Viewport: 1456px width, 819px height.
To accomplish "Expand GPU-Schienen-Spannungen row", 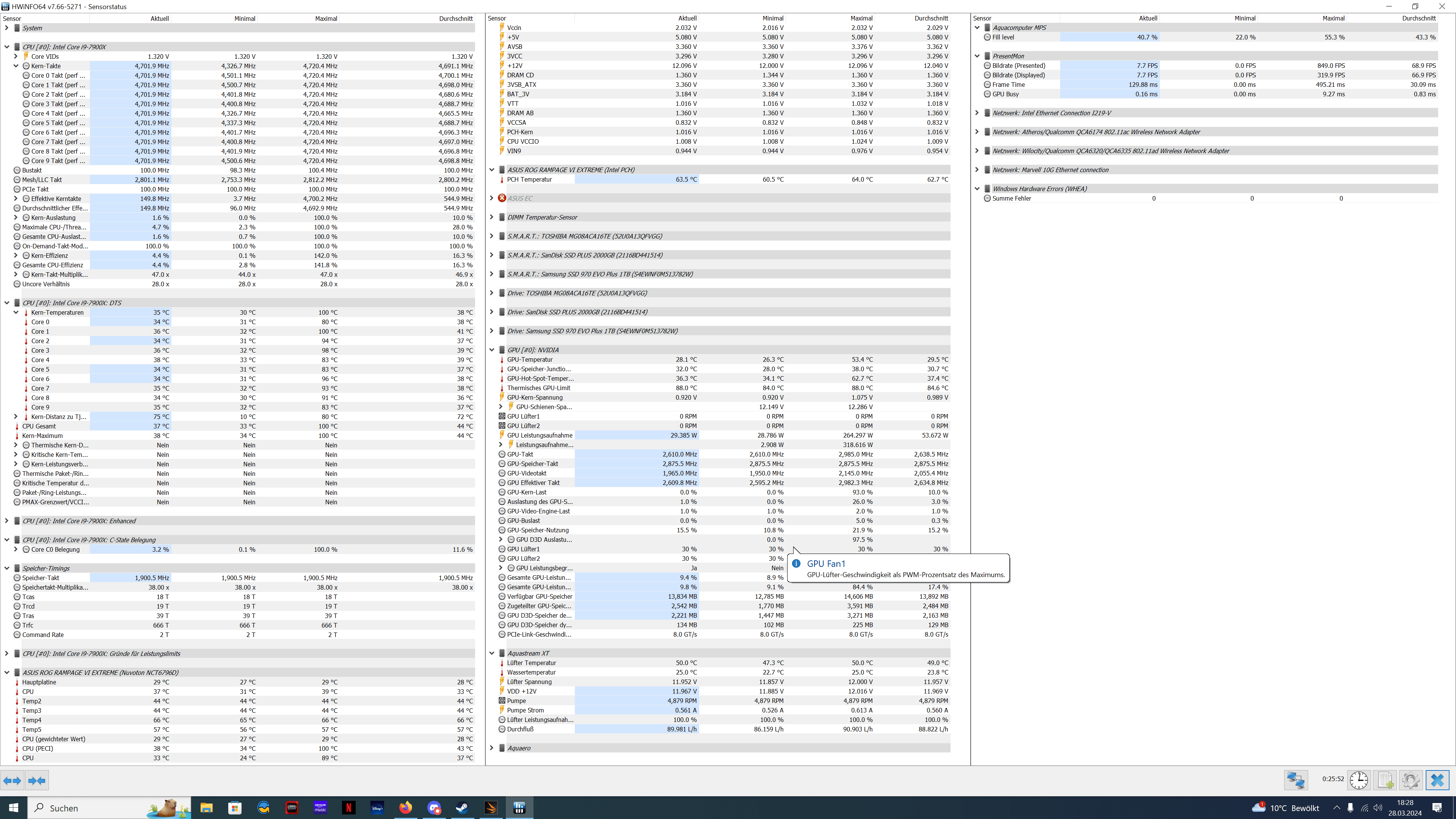I will click(x=501, y=407).
